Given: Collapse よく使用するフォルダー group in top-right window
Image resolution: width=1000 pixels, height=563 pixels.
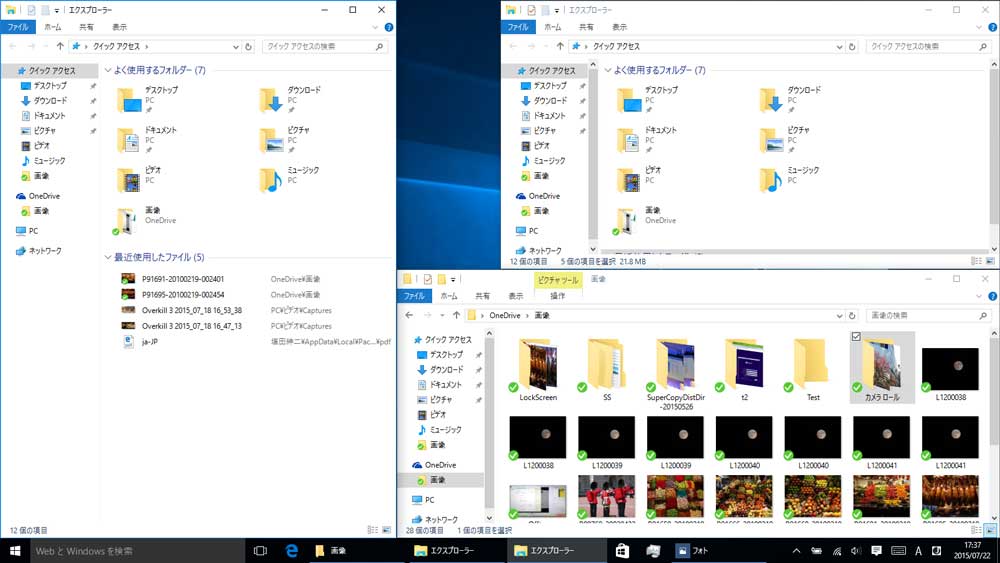Looking at the screenshot, I should (x=608, y=70).
